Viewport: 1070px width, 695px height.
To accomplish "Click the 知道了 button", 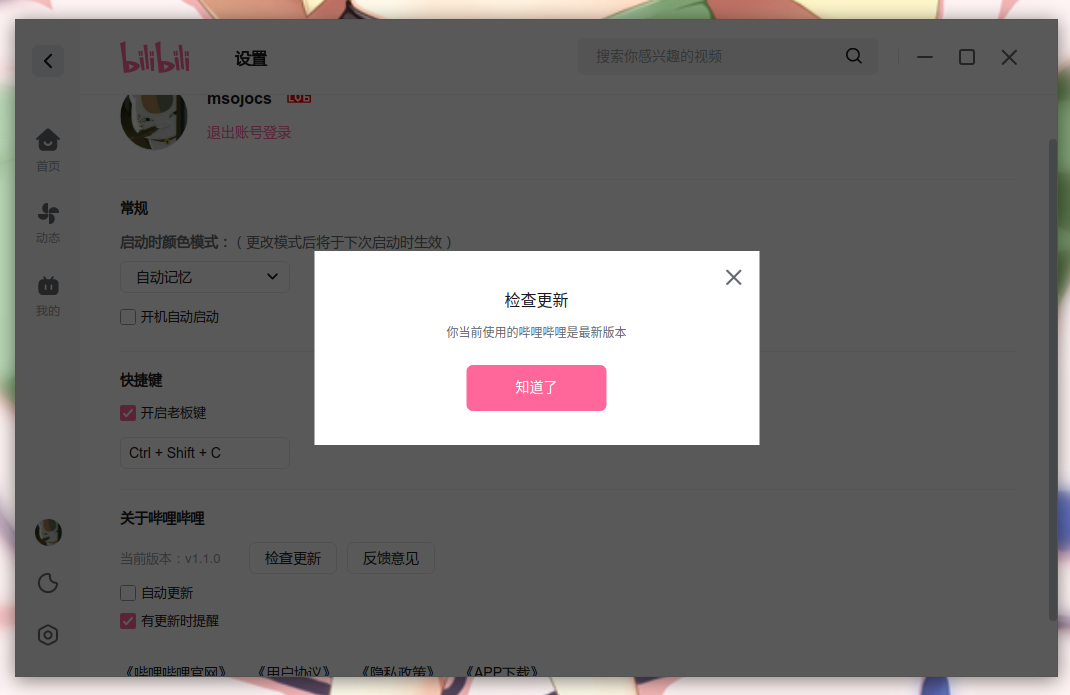I will click(536, 388).
